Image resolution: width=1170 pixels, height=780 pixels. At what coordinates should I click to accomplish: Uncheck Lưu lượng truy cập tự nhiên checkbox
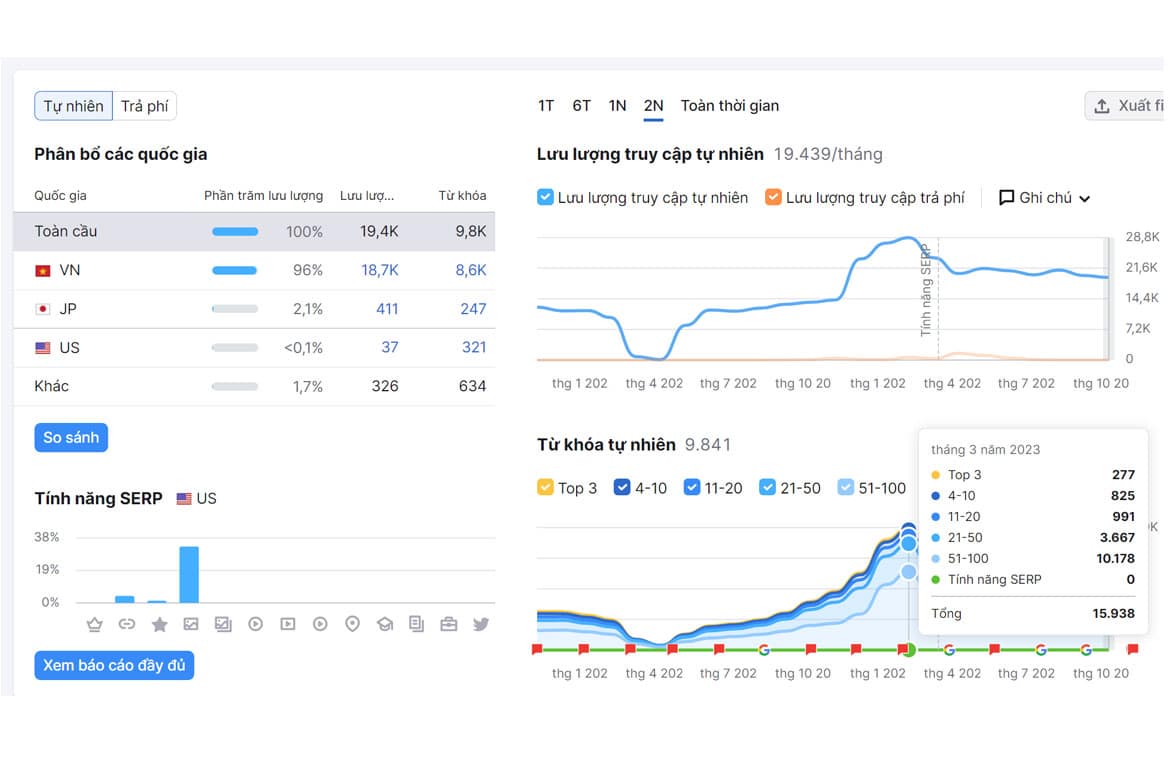pyautogui.click(x=545, y=197)
